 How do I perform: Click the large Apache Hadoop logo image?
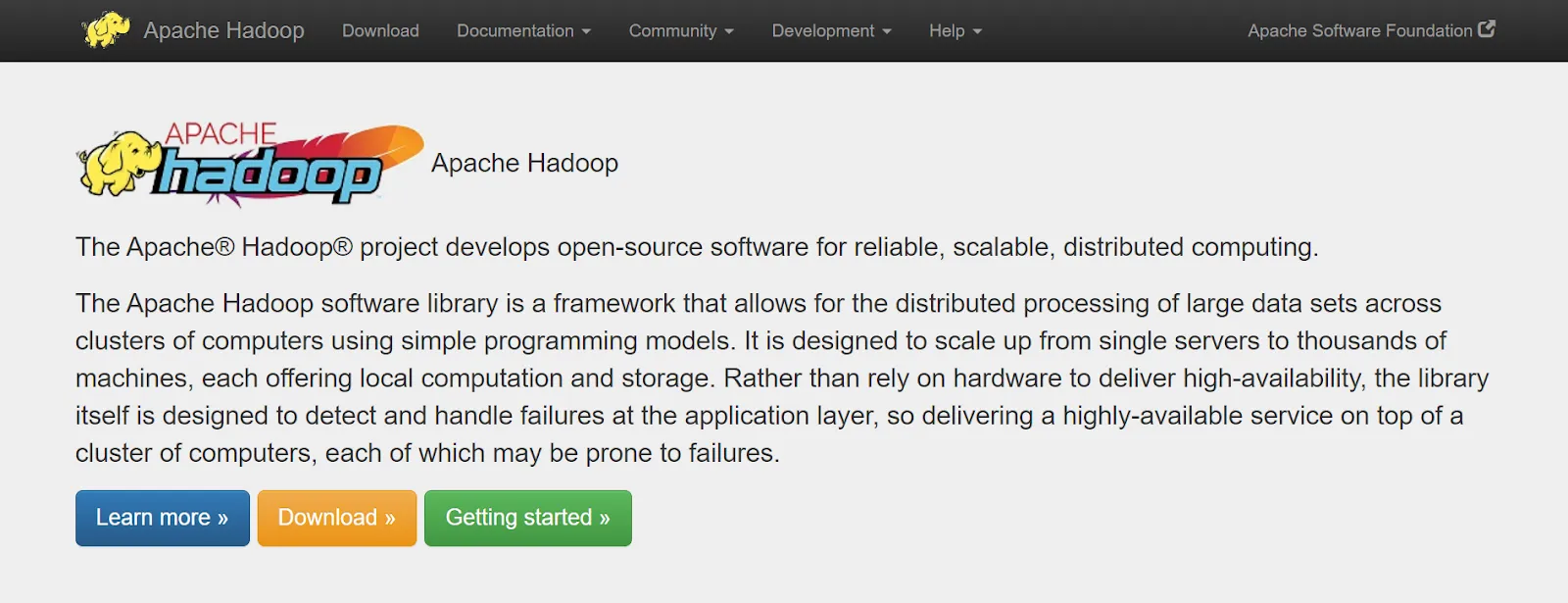pos(250,164)
